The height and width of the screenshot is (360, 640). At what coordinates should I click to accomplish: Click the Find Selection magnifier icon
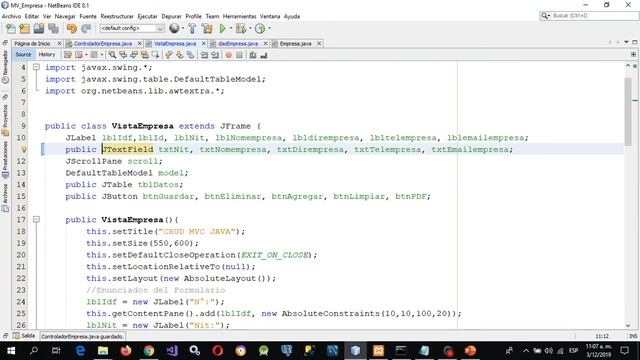coord(112,55)
